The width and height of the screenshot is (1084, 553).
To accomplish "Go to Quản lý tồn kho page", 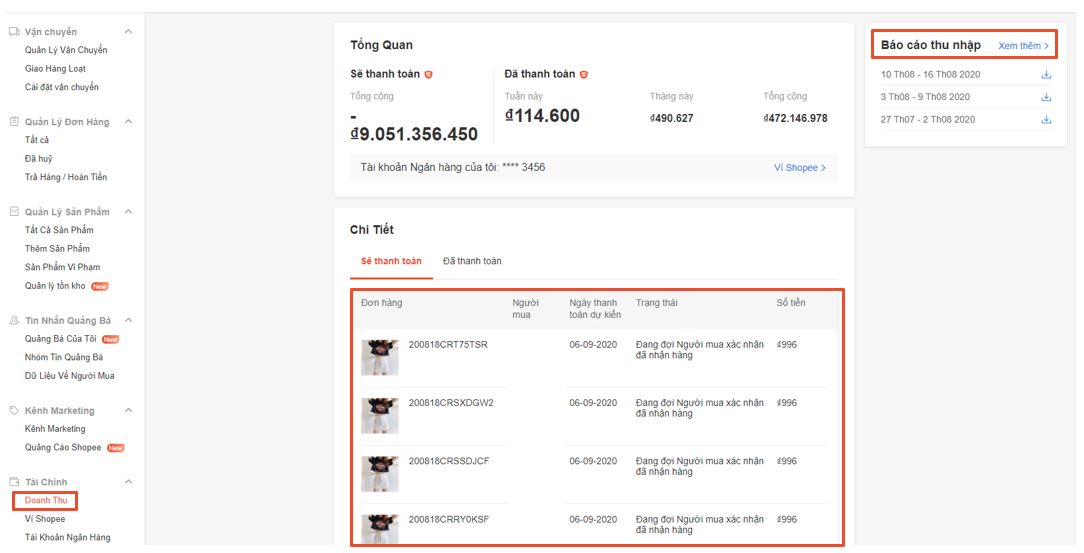I will click(56, 286).
